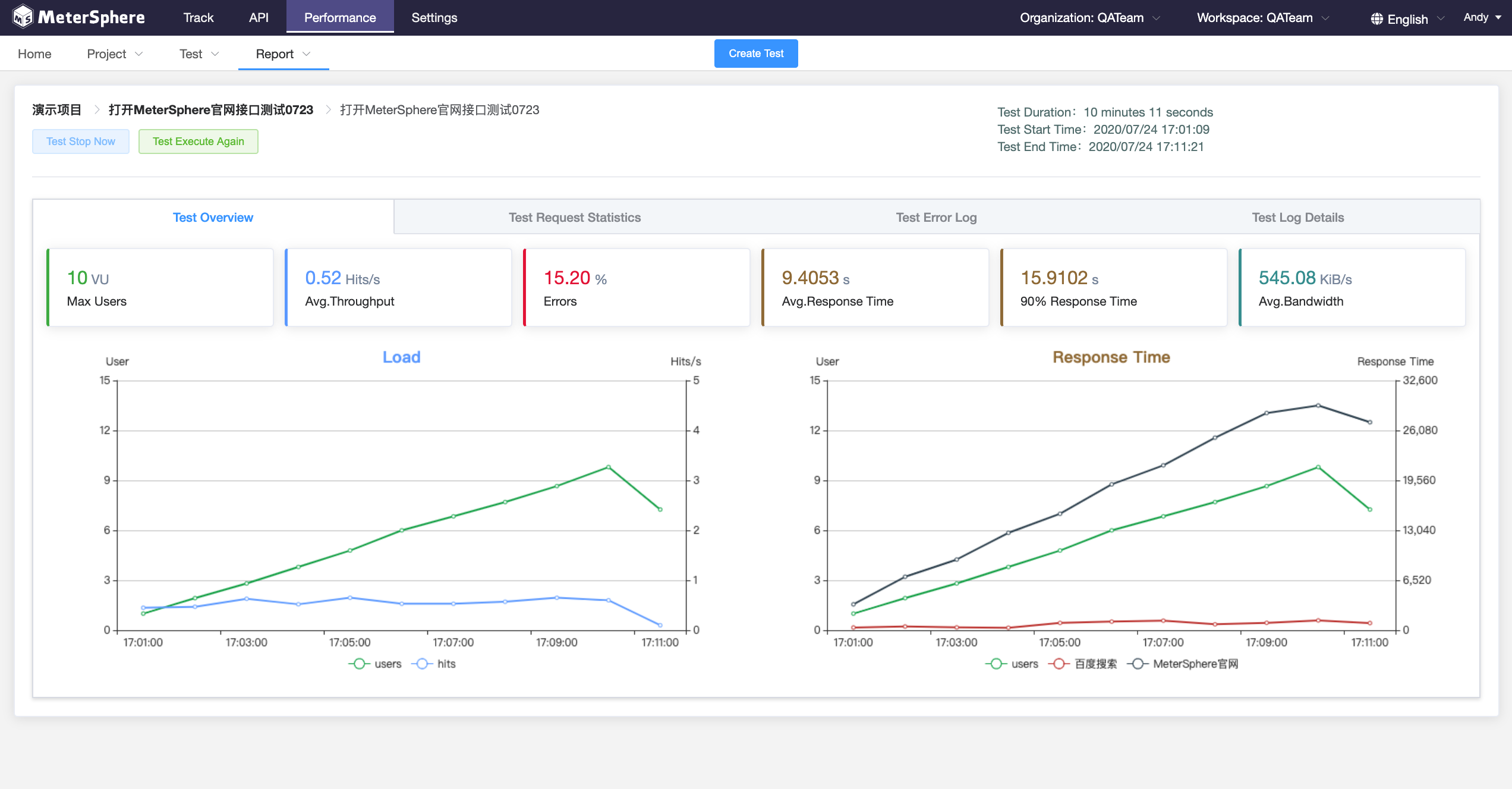
Task: Navigate to the Track section
Action: tap(198, 17)
